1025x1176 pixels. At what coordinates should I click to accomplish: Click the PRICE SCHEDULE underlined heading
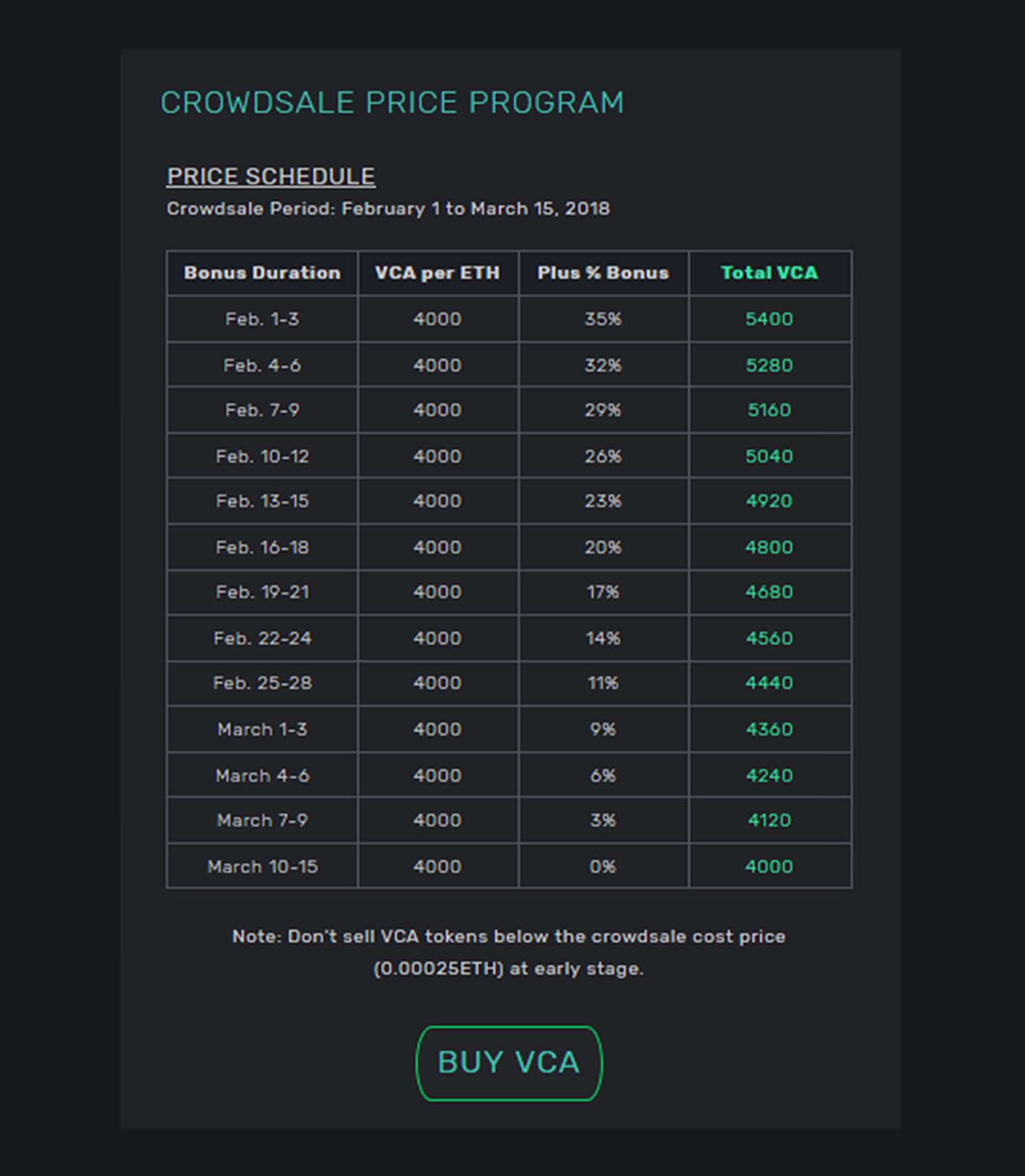click(271, 176)
